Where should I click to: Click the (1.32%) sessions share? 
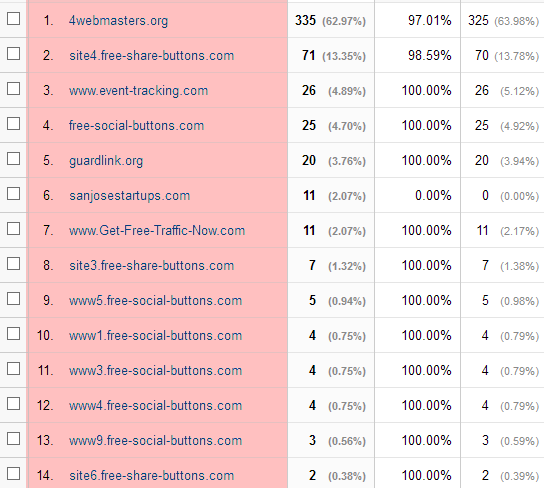(x=347, y=267)
